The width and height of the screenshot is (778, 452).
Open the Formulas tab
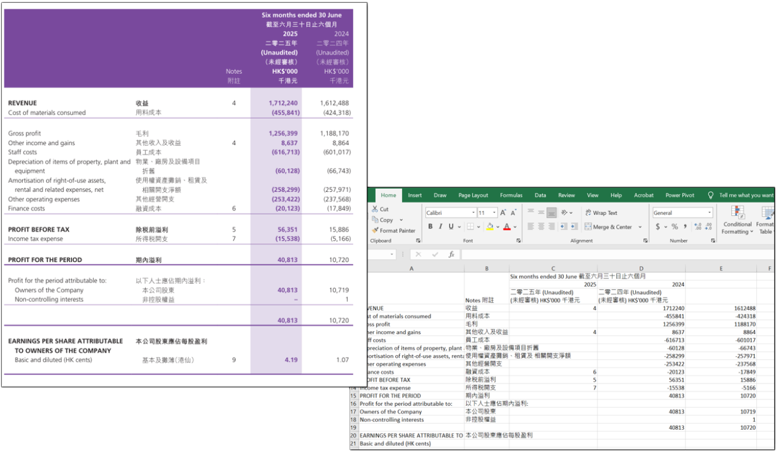[511, 195]
